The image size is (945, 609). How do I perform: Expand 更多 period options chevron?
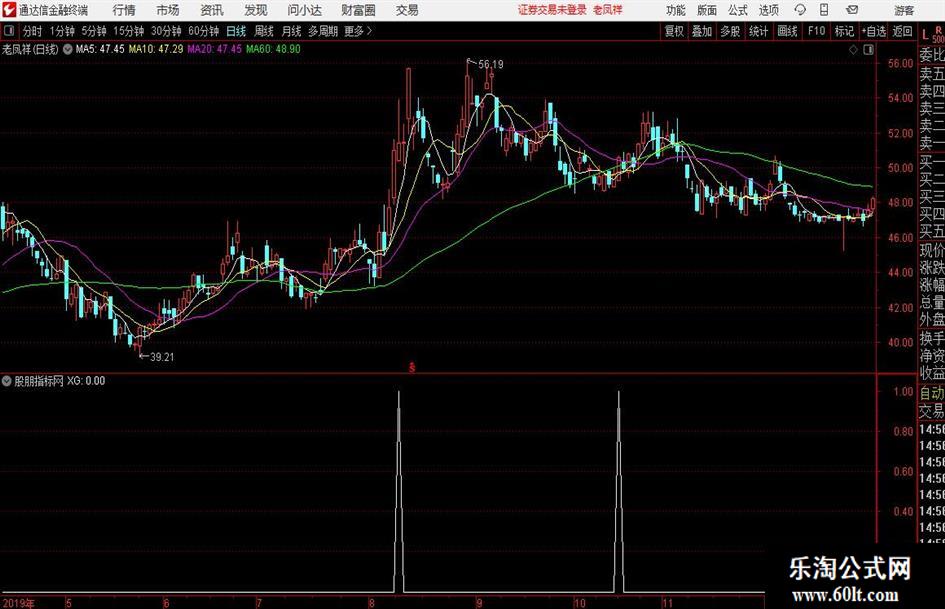(x=369, y=31)
